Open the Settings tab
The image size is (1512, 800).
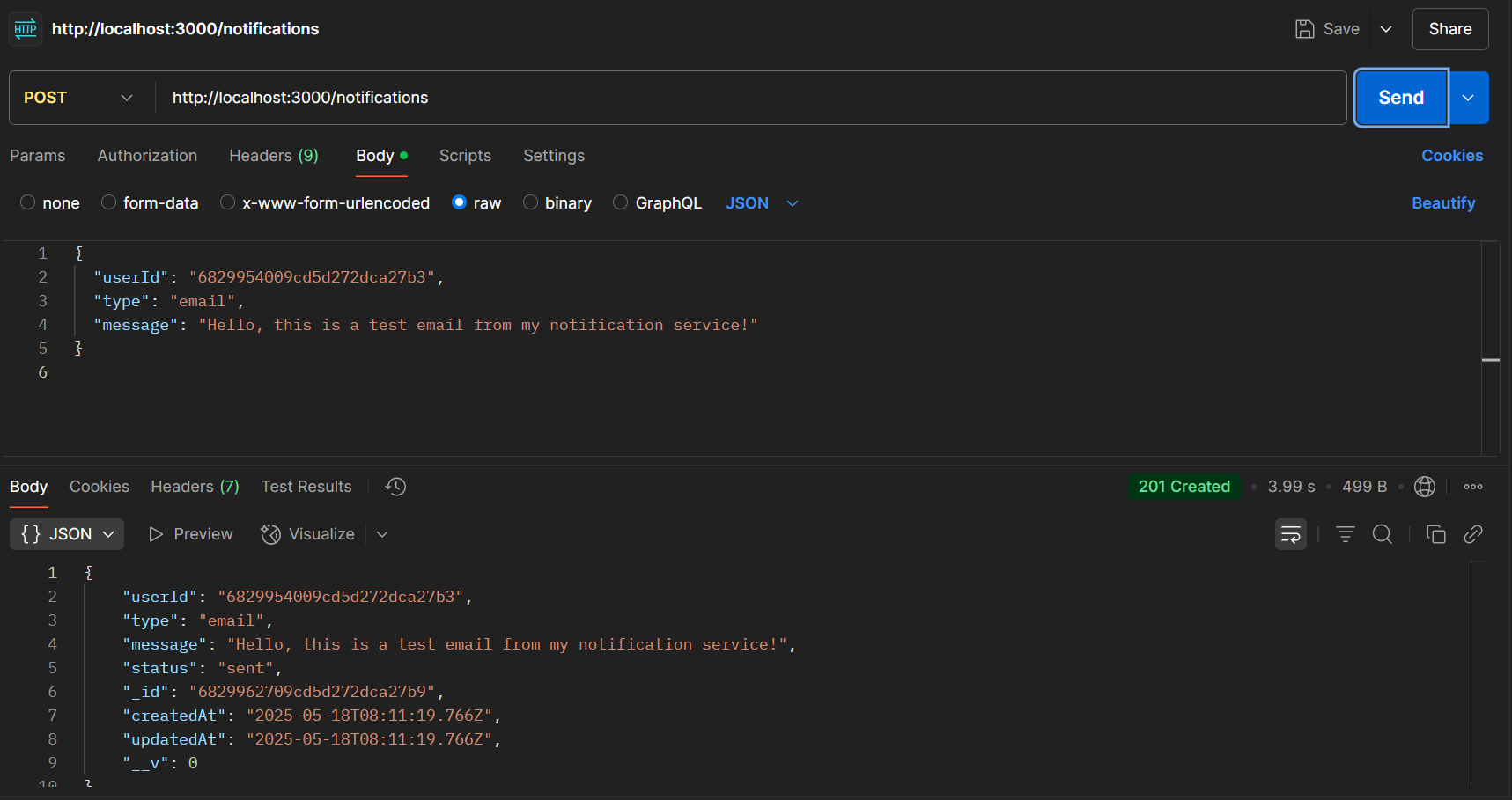[554, 156]
